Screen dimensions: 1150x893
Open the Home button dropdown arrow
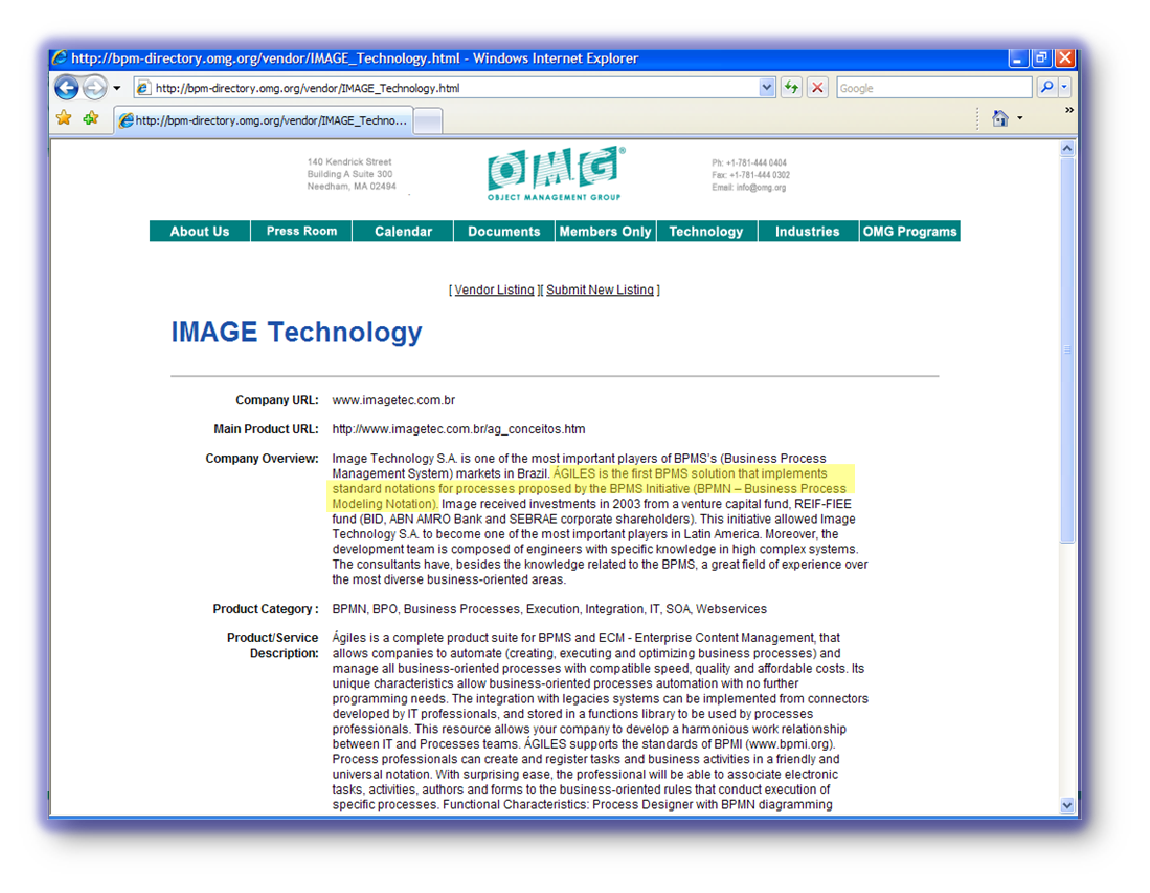[1019, 118]
